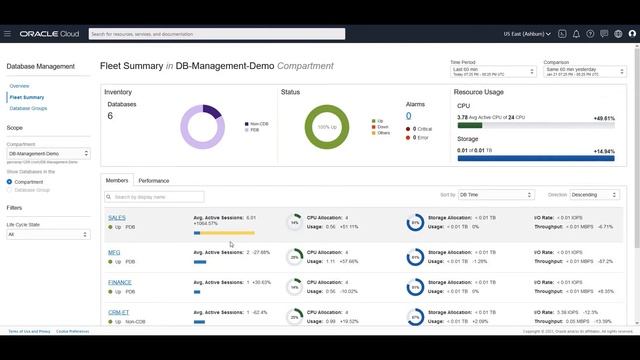Open the support chat icon

click(x=604, y=34)
